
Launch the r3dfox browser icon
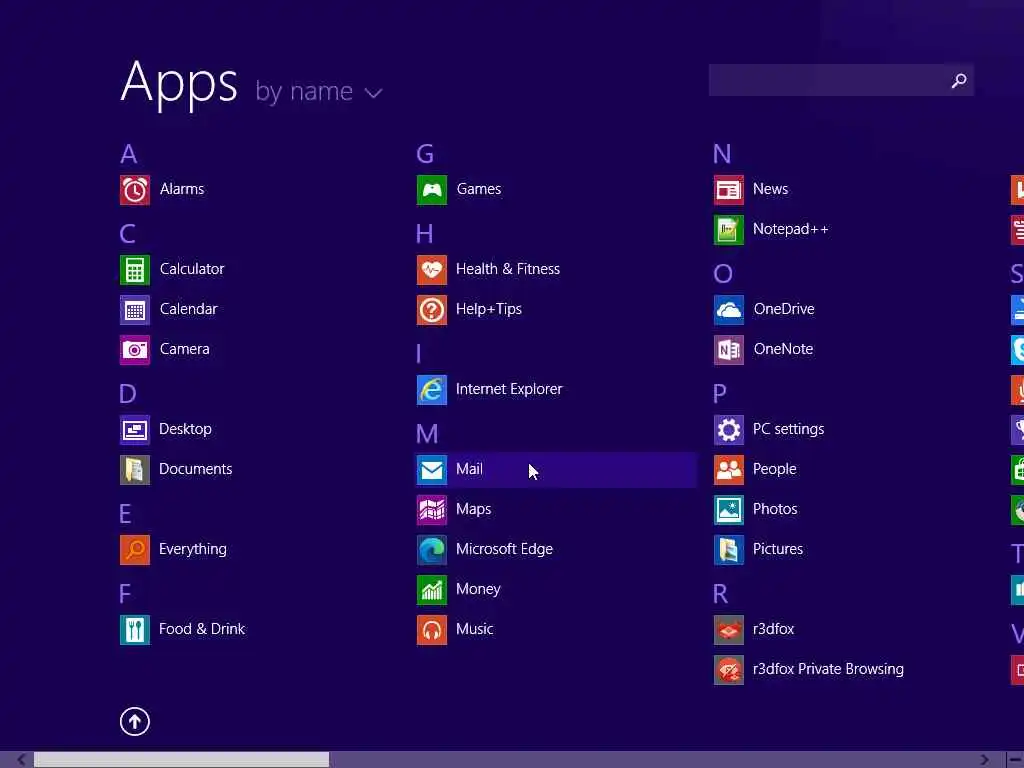(729, 630)
